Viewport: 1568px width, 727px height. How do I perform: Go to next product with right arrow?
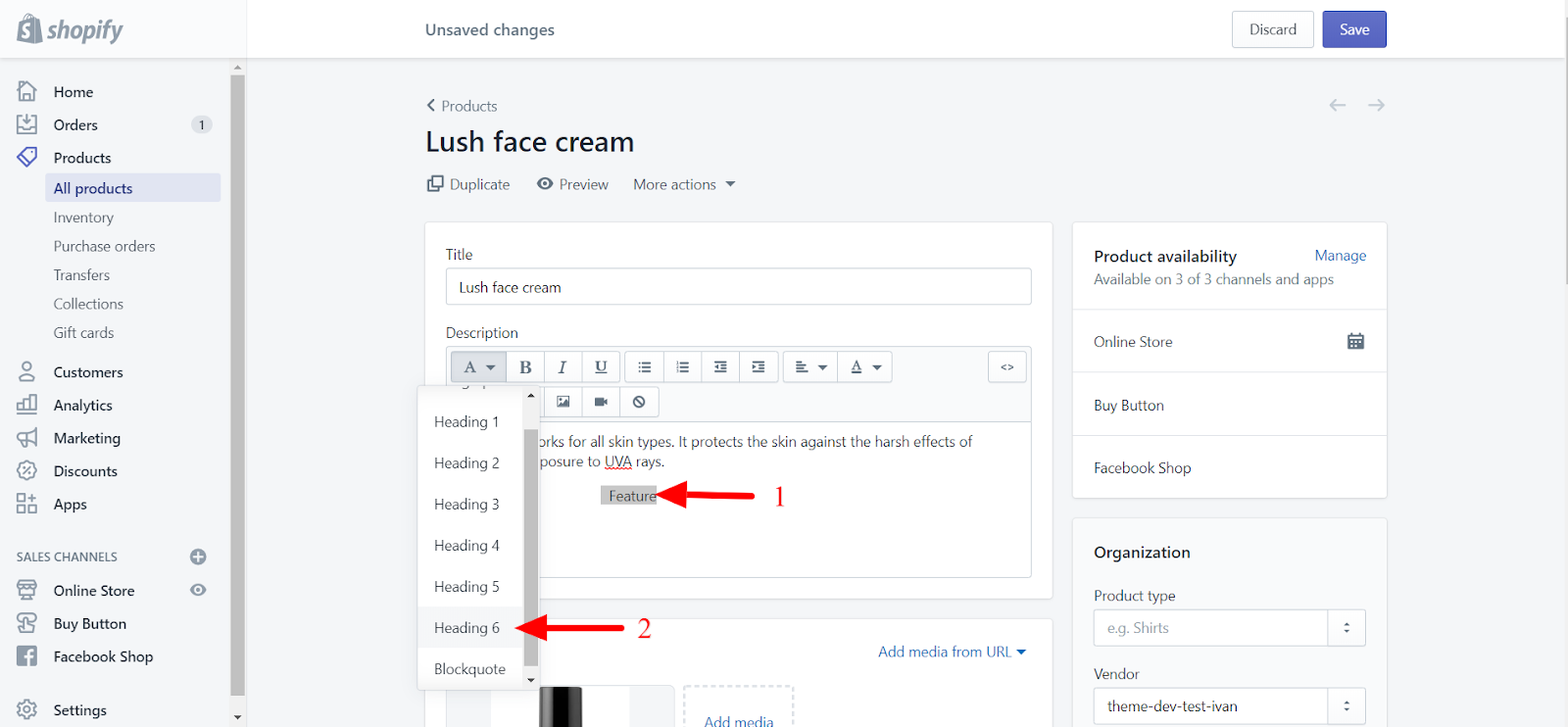pos(1376,105)
